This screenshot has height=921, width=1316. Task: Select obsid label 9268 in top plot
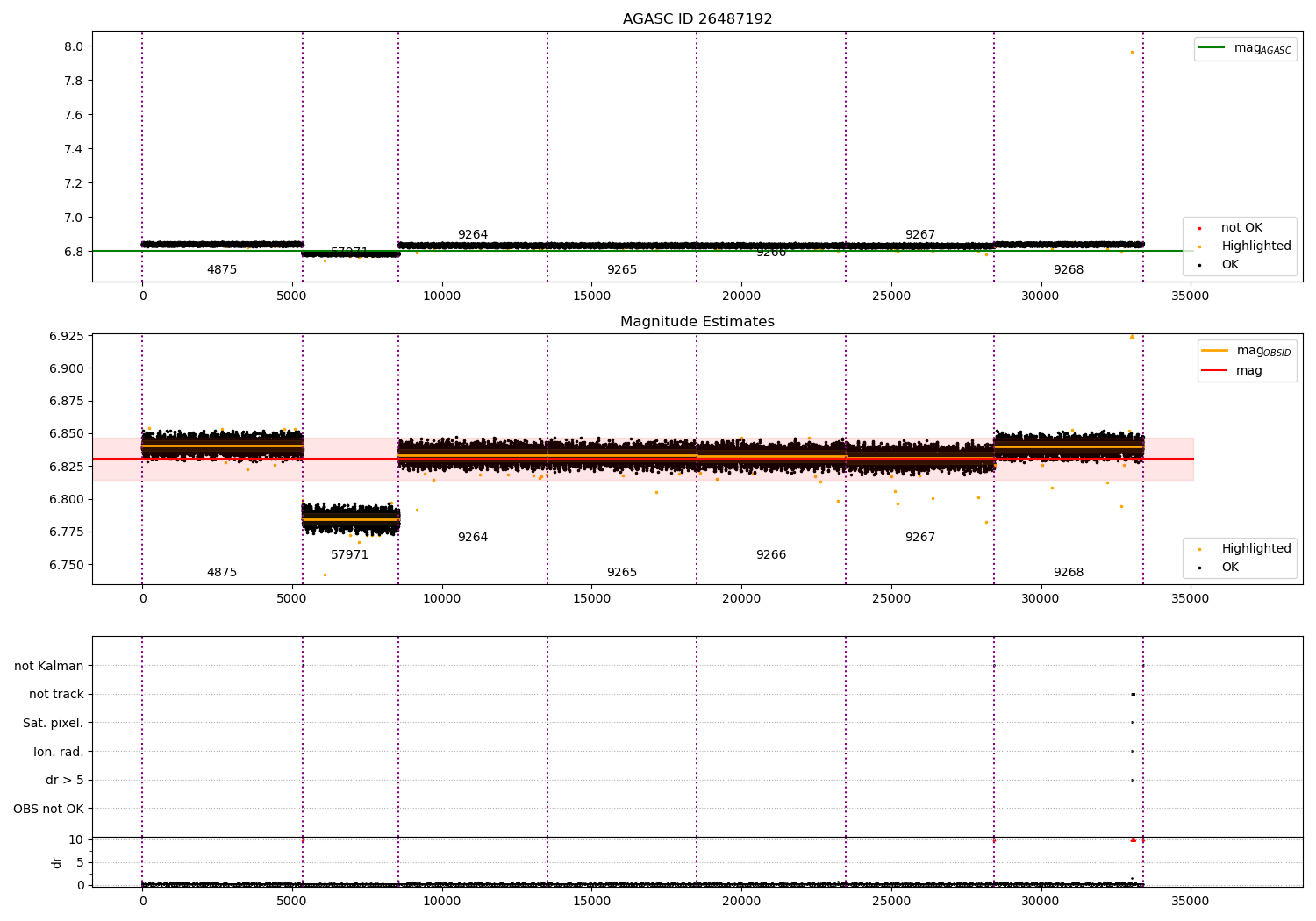1069,270
